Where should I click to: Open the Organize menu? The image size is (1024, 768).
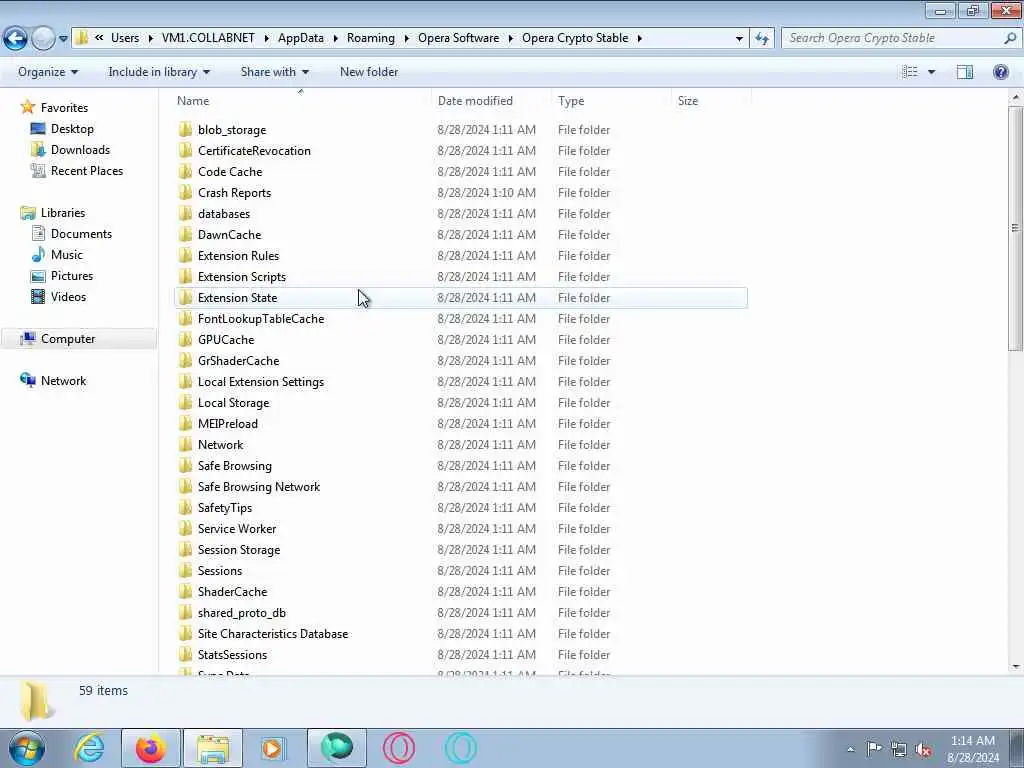tap(48, 72)
